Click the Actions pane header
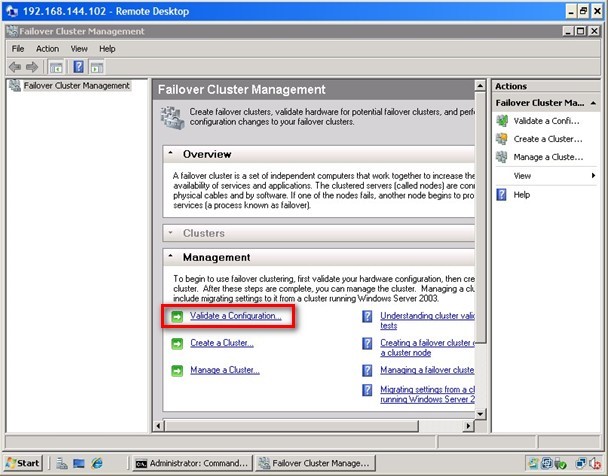 (546, 86)
